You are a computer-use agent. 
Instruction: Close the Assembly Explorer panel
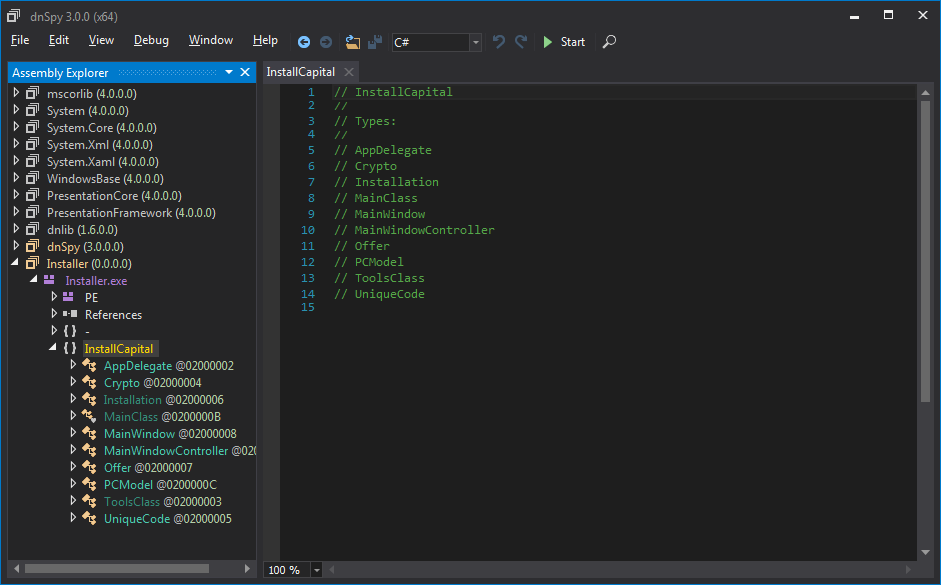[245, 73]
